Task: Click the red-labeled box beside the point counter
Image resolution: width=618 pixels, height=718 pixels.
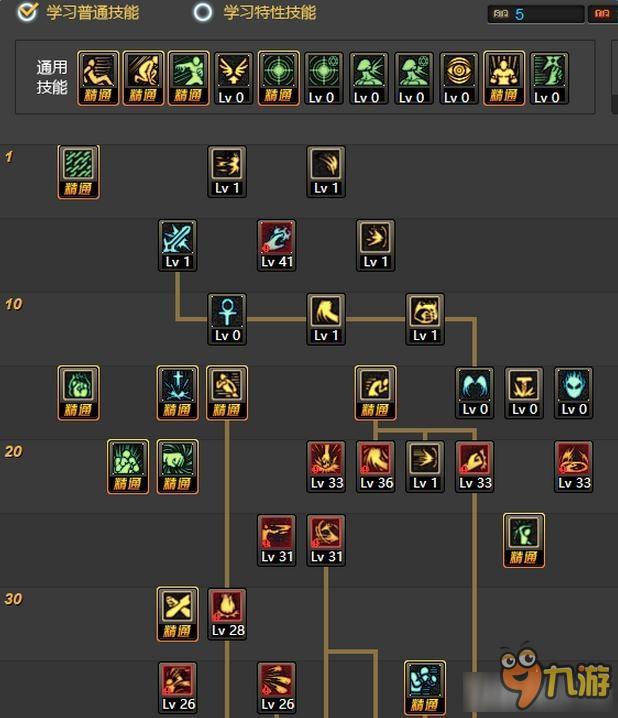Action: [x=602, y=14]
